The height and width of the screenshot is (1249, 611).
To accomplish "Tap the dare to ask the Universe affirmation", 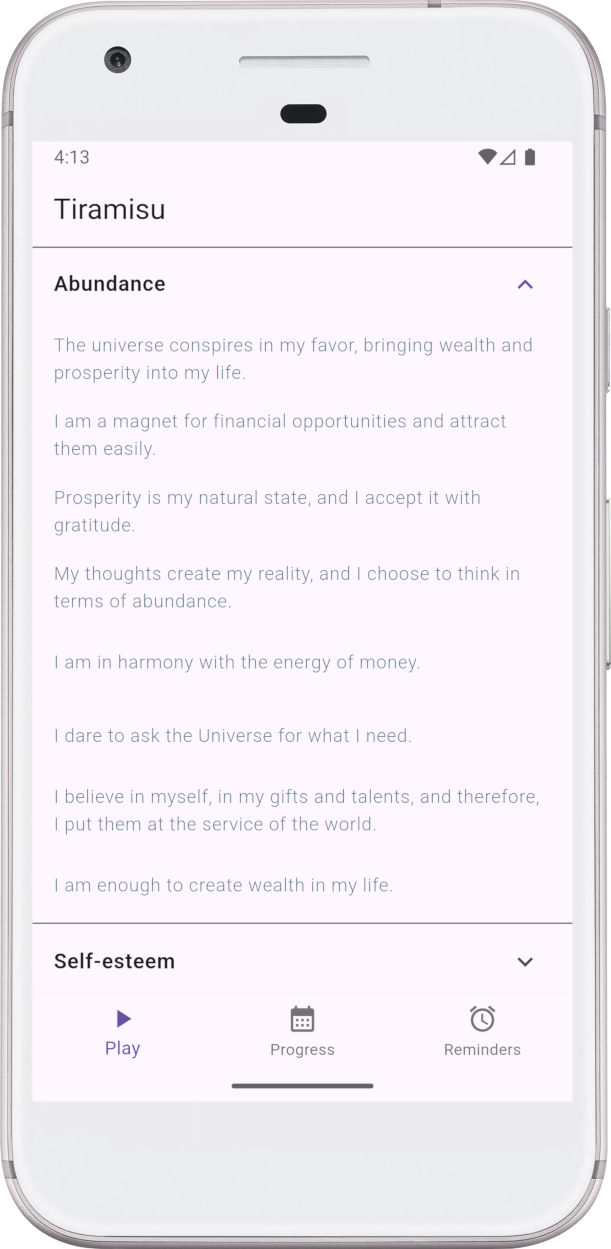I will (x=233, y=736).
